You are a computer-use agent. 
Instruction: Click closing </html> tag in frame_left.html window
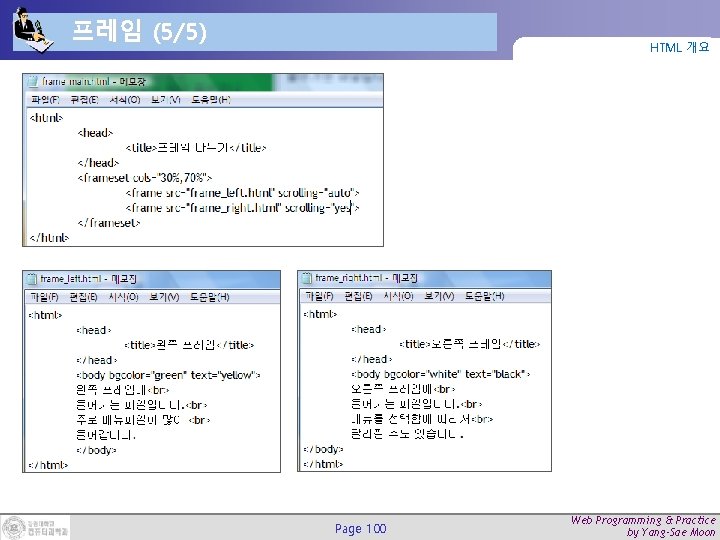coord(48,465)
